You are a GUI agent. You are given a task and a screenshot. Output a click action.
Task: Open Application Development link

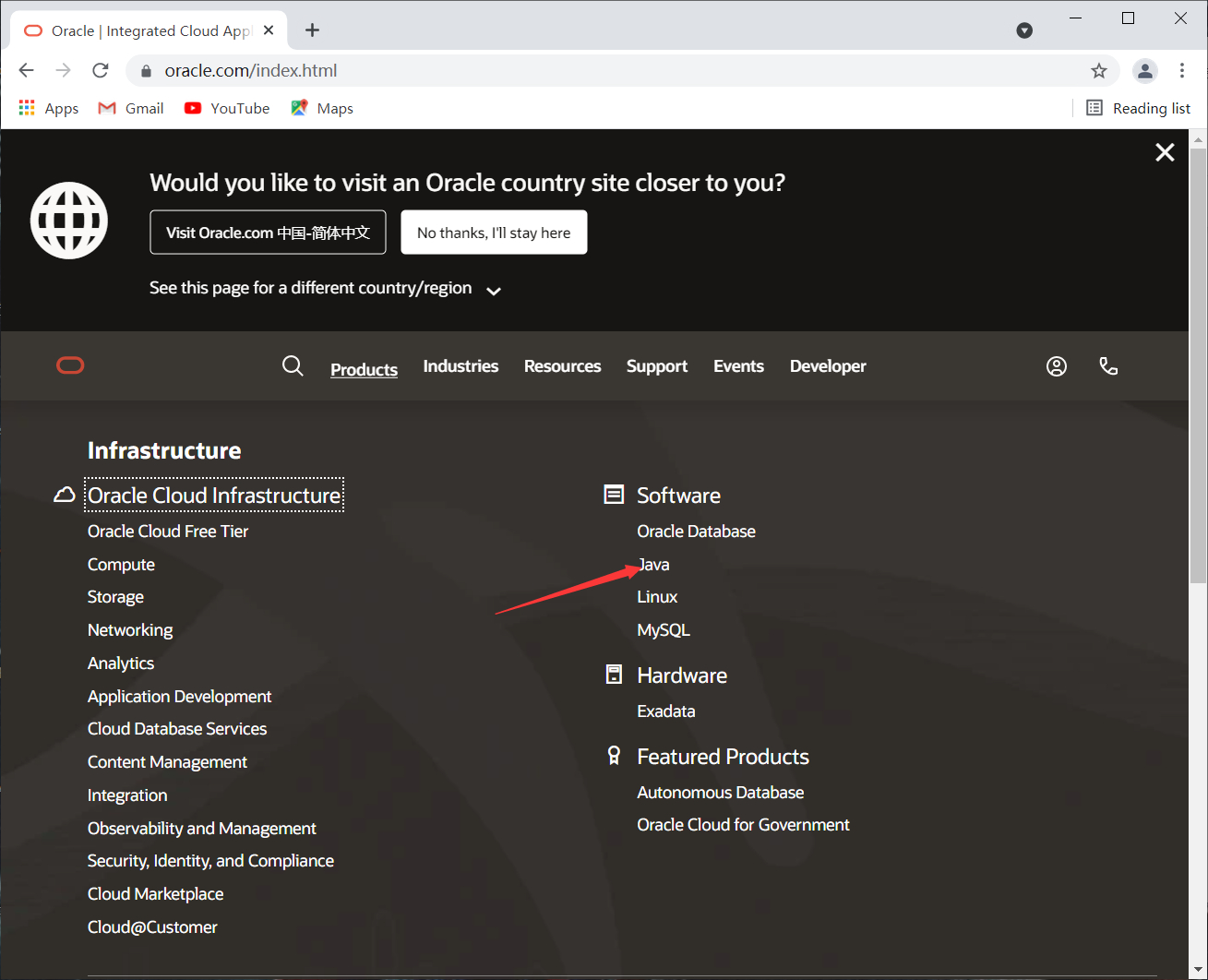[x=180, y=697]
